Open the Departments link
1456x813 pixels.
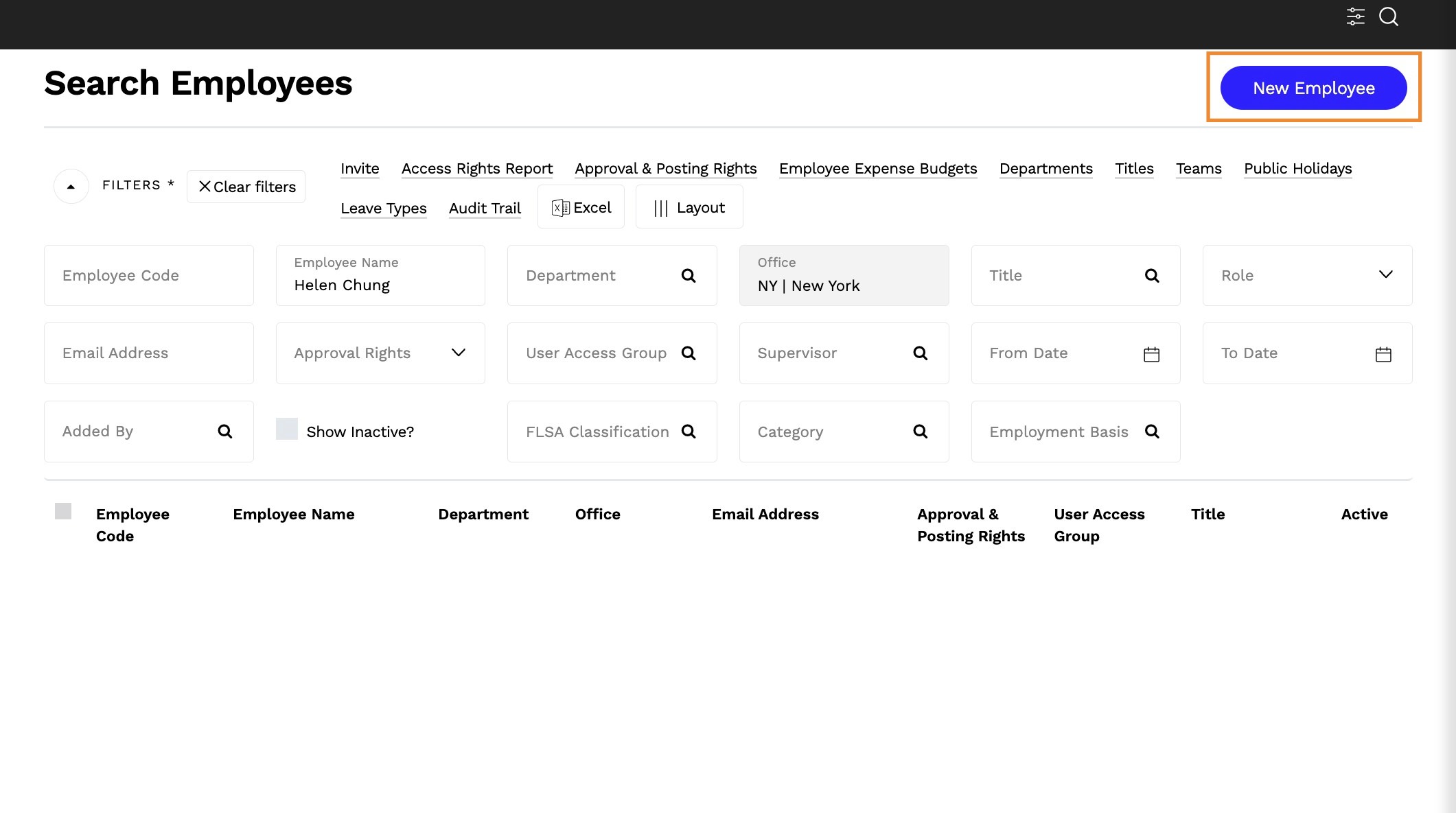pos(1046,169)
